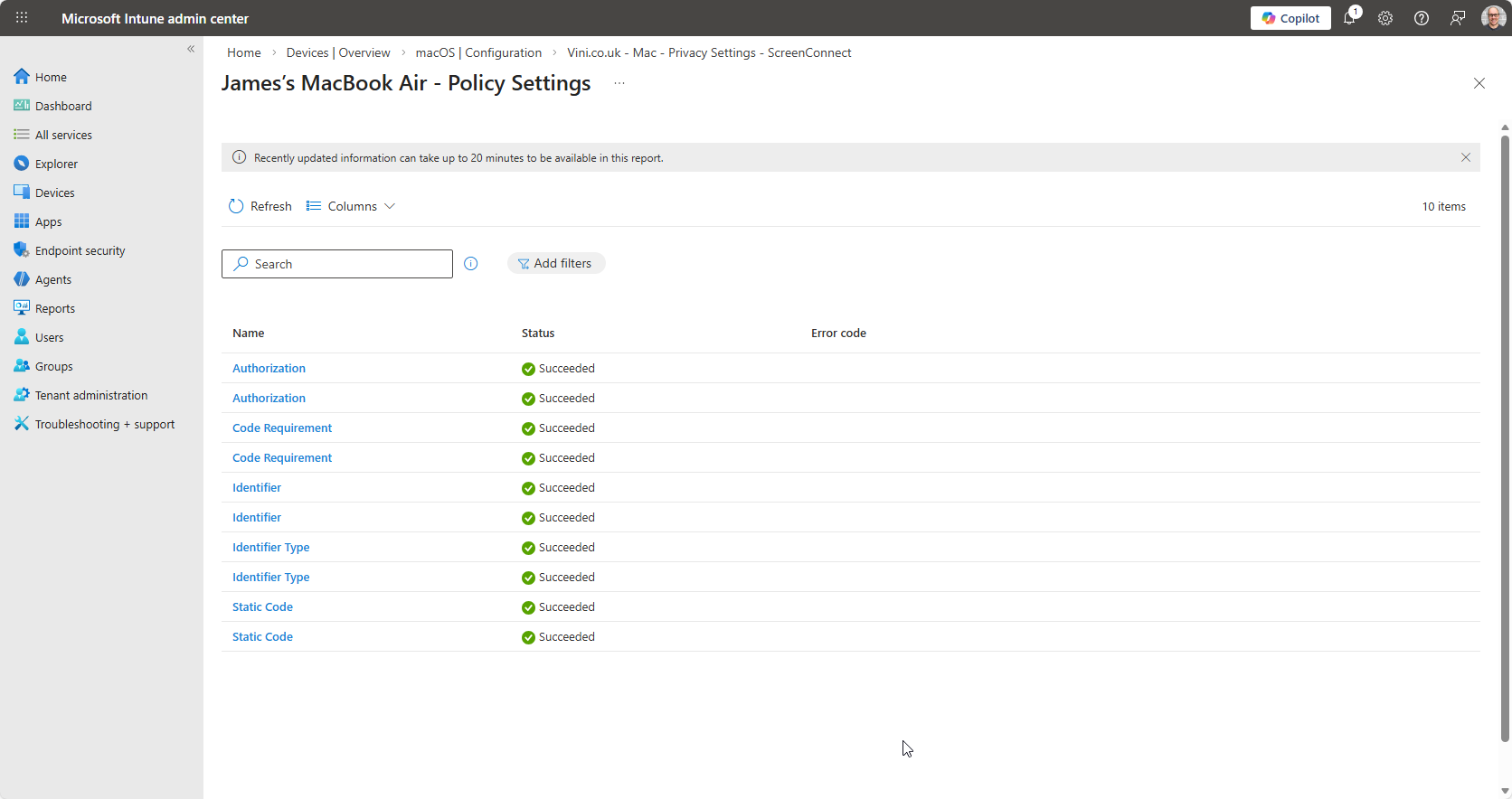
Task: Click the user profile avatar
Action: pos(1493,18)
